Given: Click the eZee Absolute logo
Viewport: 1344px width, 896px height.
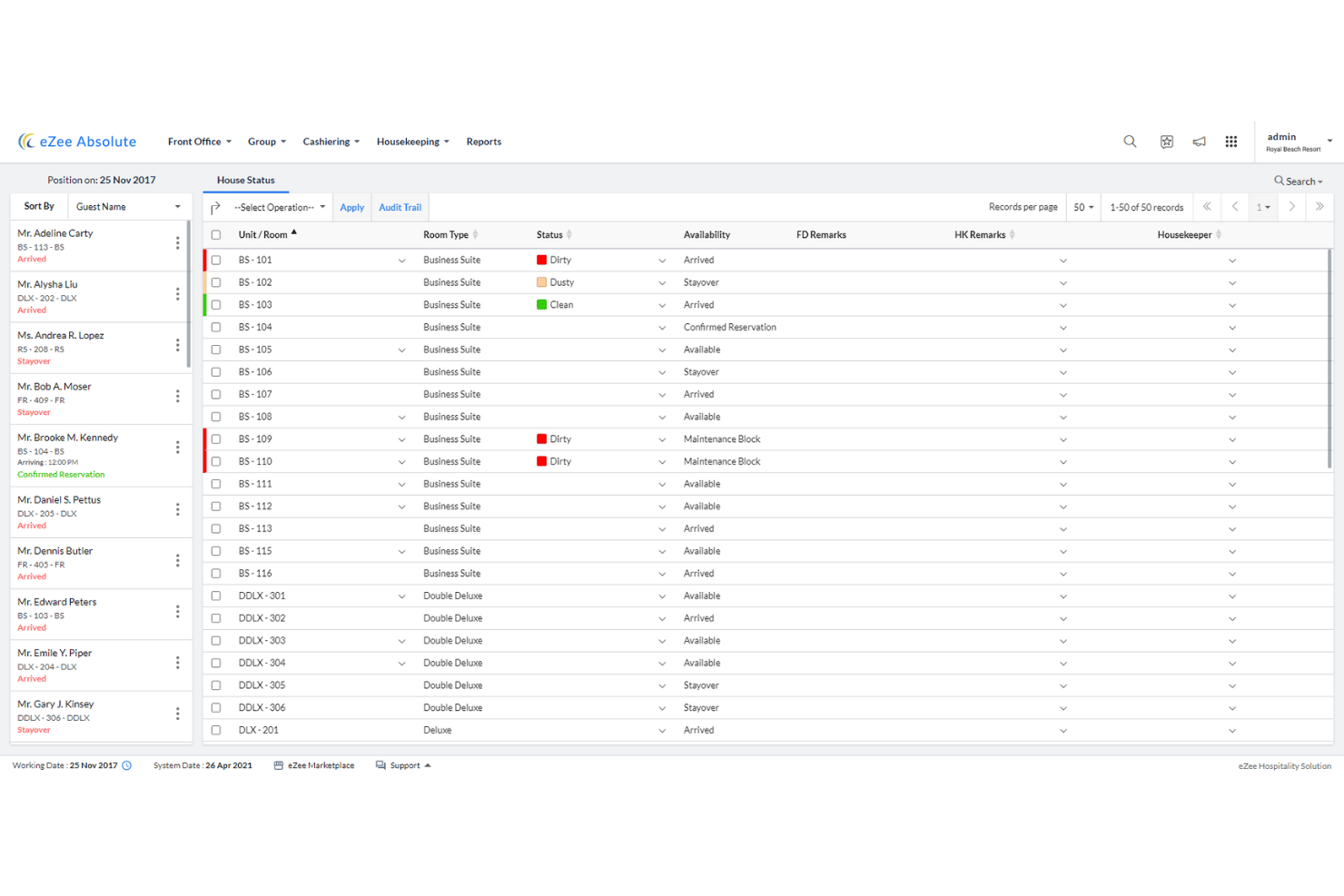Looking at the screenshot, I should point(77,142).
